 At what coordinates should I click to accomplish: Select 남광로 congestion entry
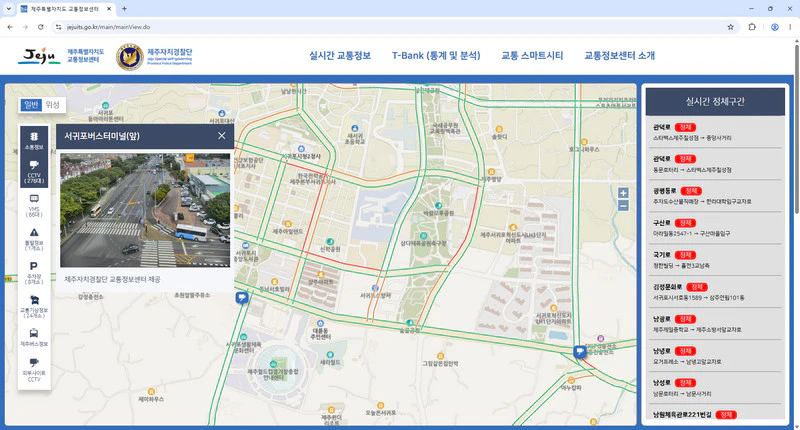(x=715, y=324)
